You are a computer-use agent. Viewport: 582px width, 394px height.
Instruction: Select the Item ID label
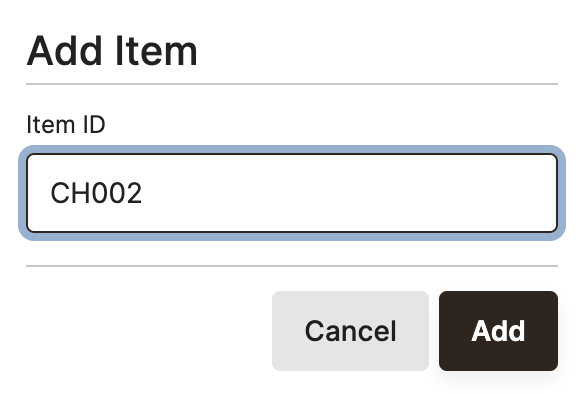point(66,124)
